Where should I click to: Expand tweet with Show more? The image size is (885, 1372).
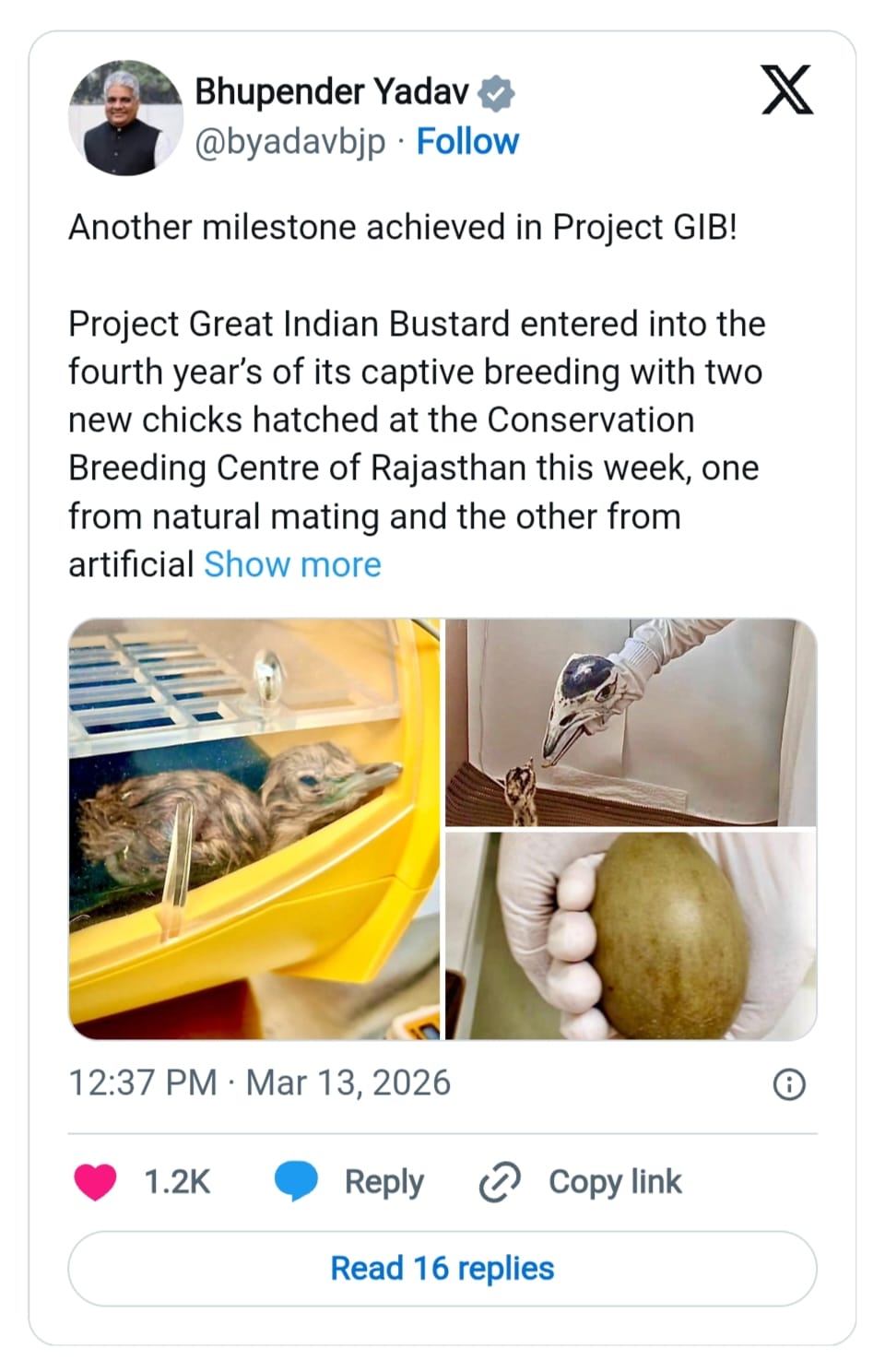pyautogui.click(x=292, y=564)
